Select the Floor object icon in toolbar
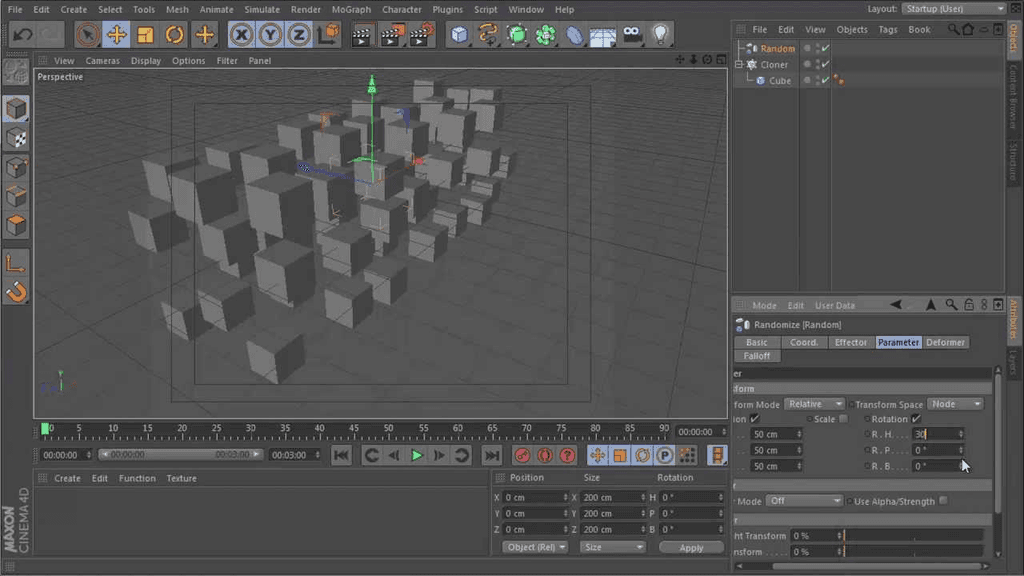The width and height of the screenshot is (1024, 576). (x=600, y=34)
